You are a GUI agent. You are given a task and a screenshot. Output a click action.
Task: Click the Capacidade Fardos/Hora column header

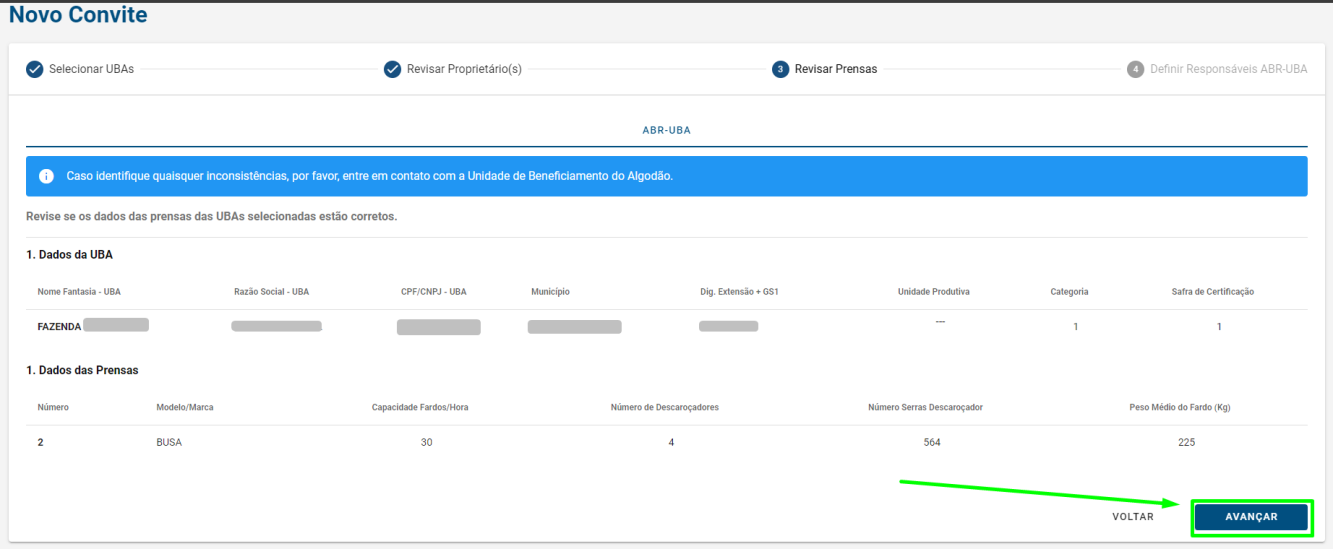coord(420,407)
